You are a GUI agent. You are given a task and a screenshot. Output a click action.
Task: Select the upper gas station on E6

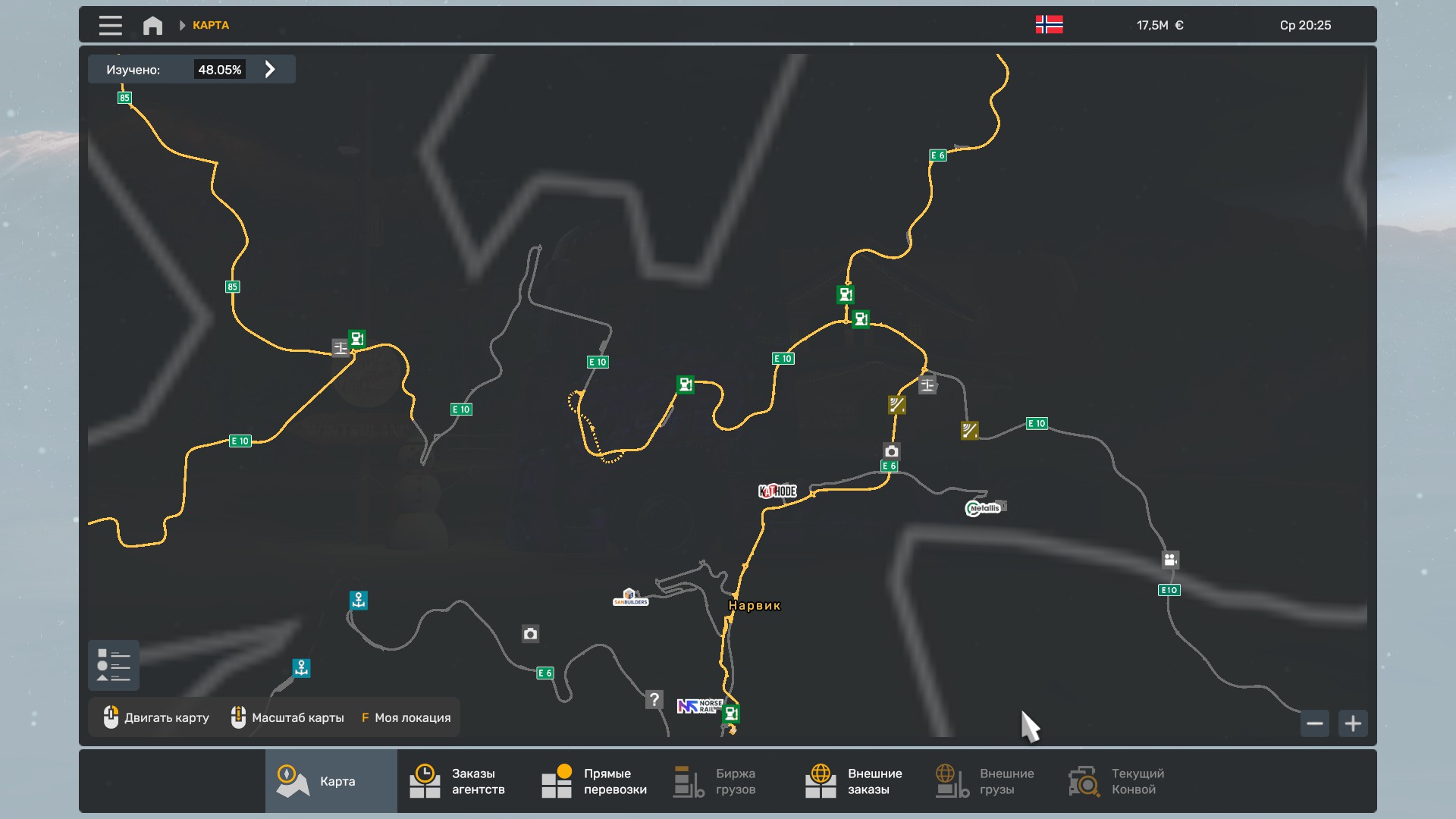(x=846, y=294)
